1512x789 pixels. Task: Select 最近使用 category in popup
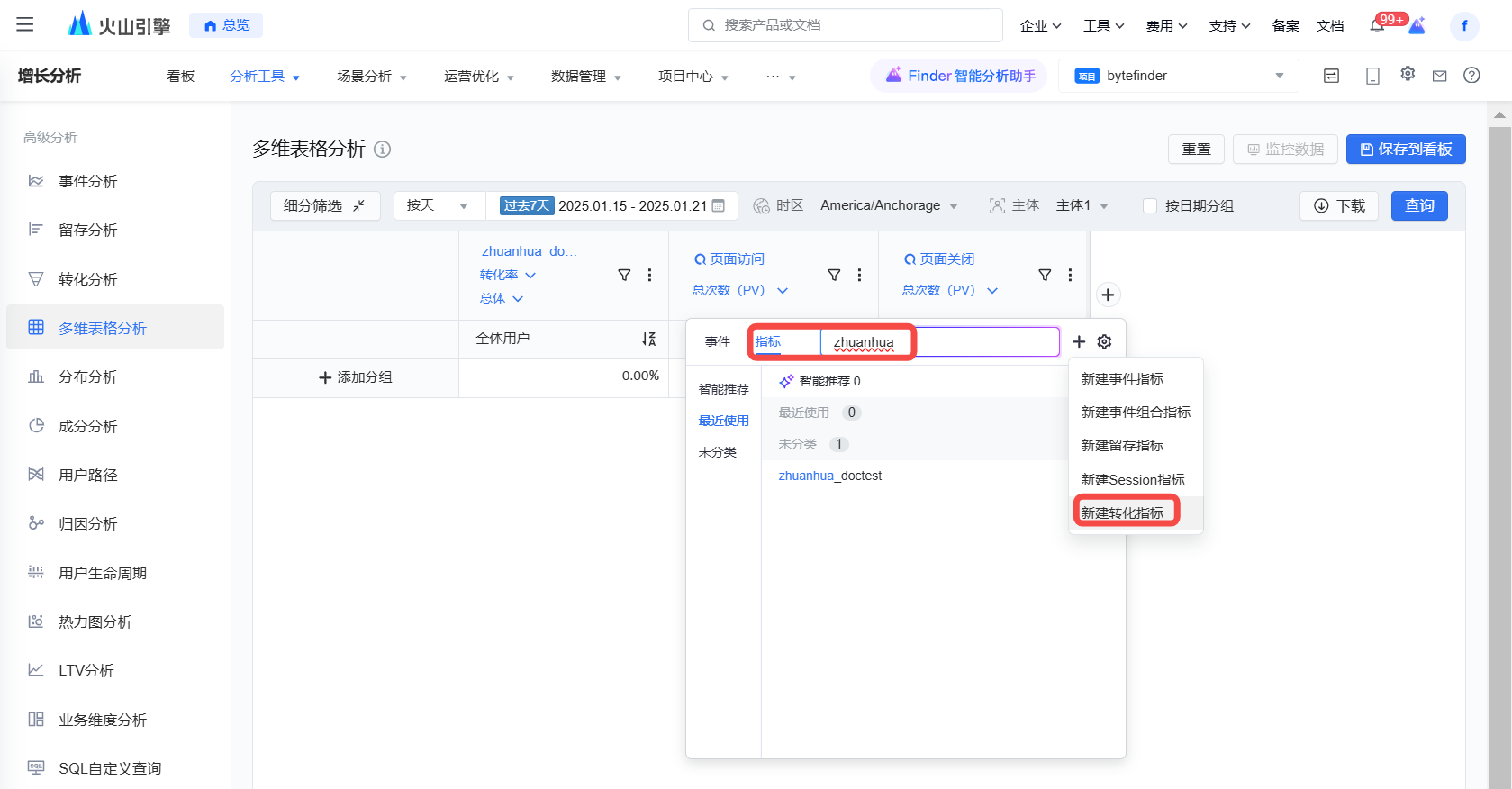pyautogui.click(x=723, y=421)
